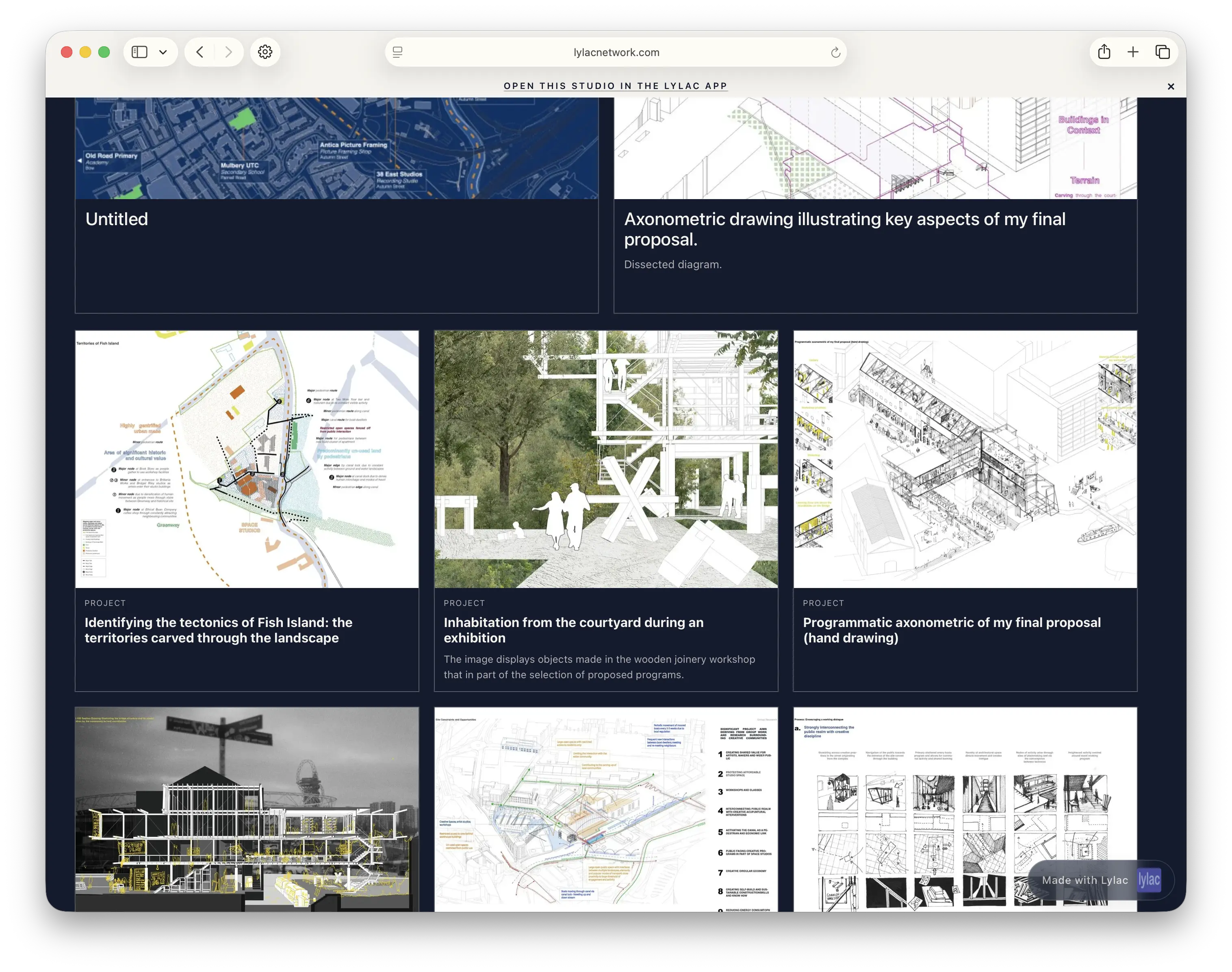Expand the sidebar view chevron
This screenshot has width=1232, height=972.
[x=164, y=52]
